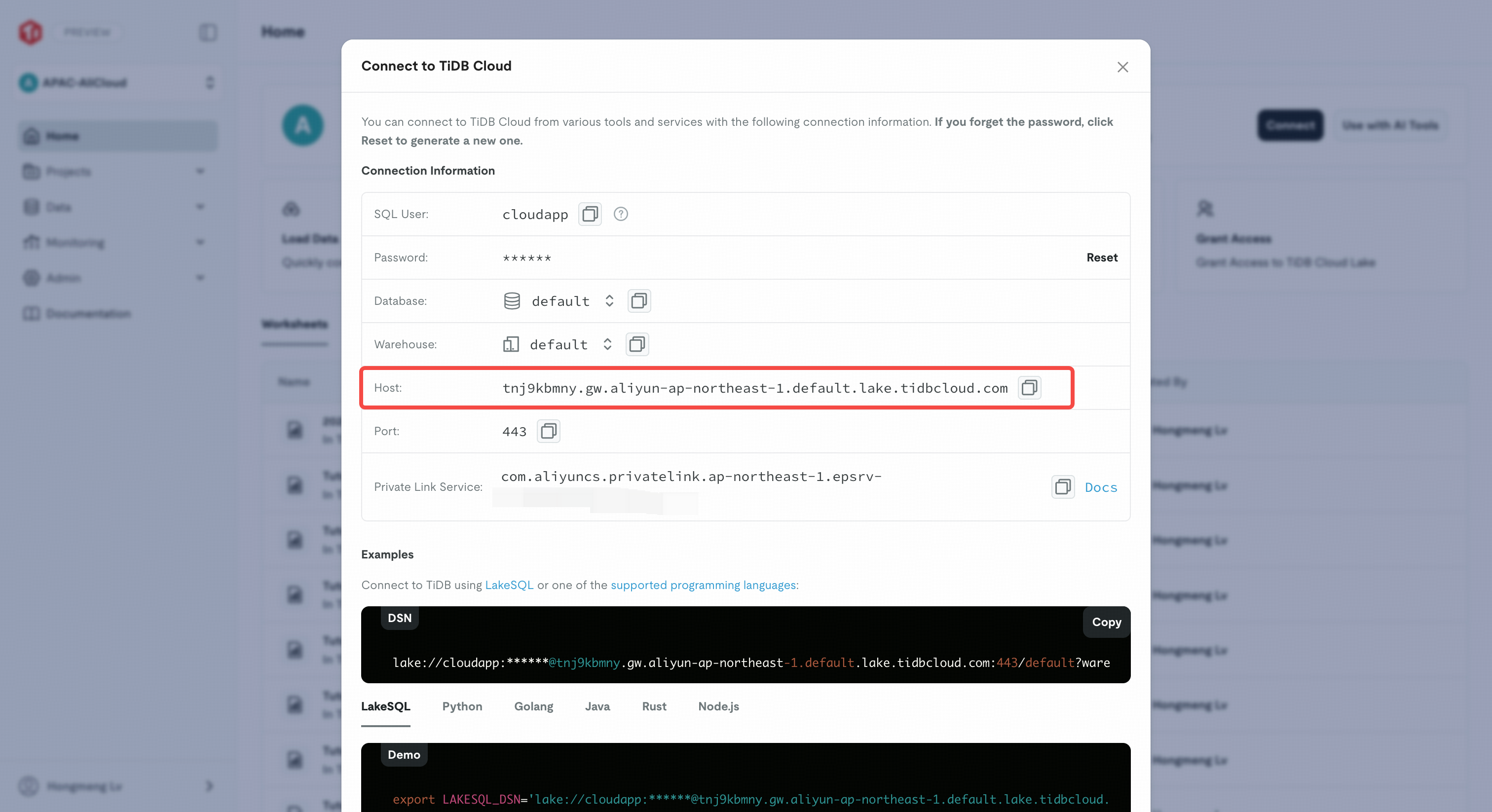The image size is (1492, 812).
Task: Collapse the sidebar panel icon
Action: (x=208, y=32)
